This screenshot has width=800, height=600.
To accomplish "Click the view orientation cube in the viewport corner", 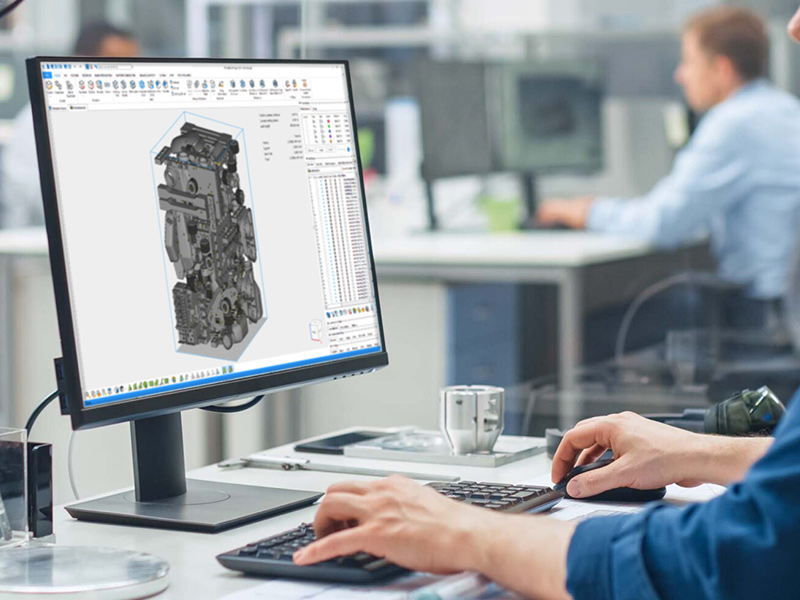I will coord(316,329).
